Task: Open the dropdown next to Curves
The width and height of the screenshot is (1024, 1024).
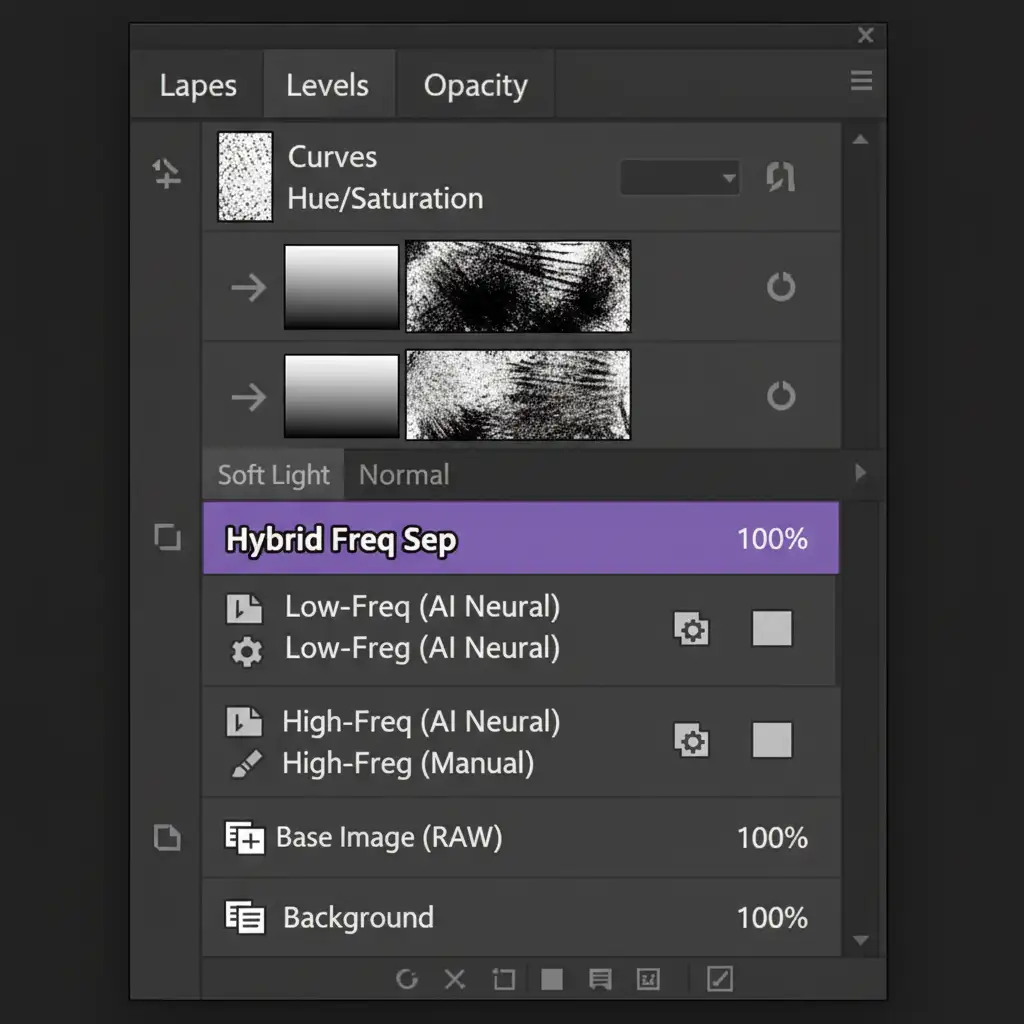Action: tap(680, 179)
